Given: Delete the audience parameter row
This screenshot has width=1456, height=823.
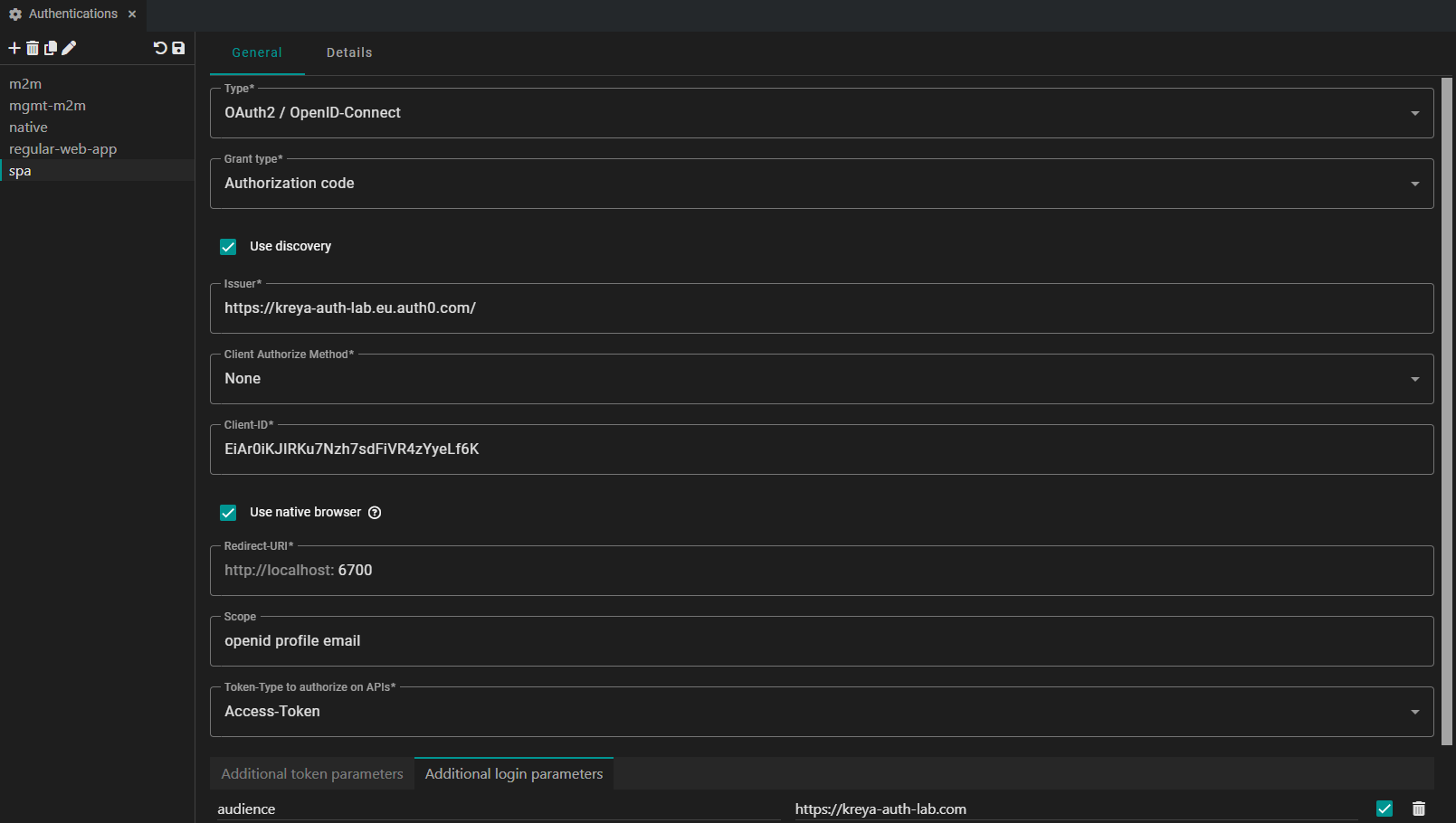Looking at the screenshot, I should (x=1418, y=809).
